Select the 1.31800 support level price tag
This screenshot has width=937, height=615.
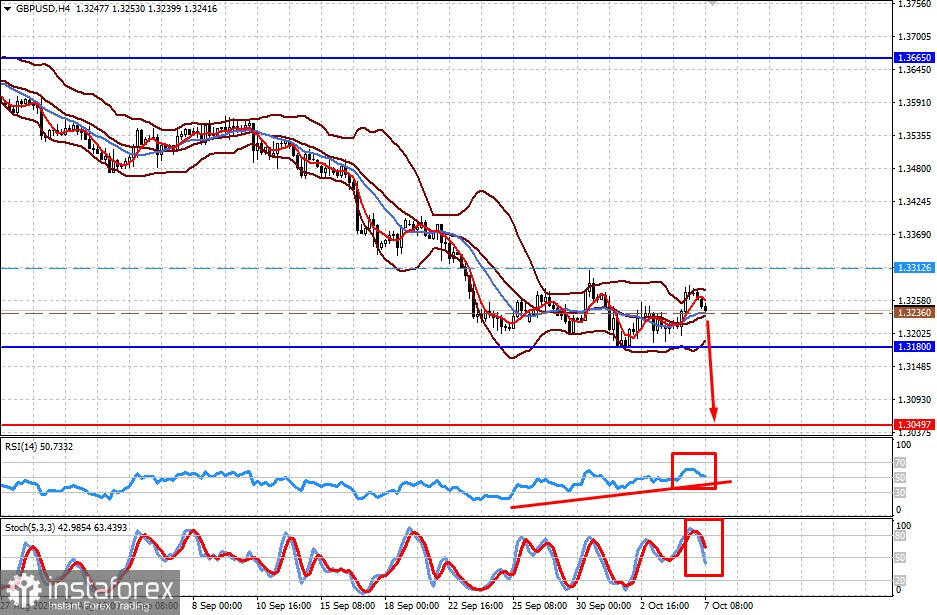click(914, 347)
